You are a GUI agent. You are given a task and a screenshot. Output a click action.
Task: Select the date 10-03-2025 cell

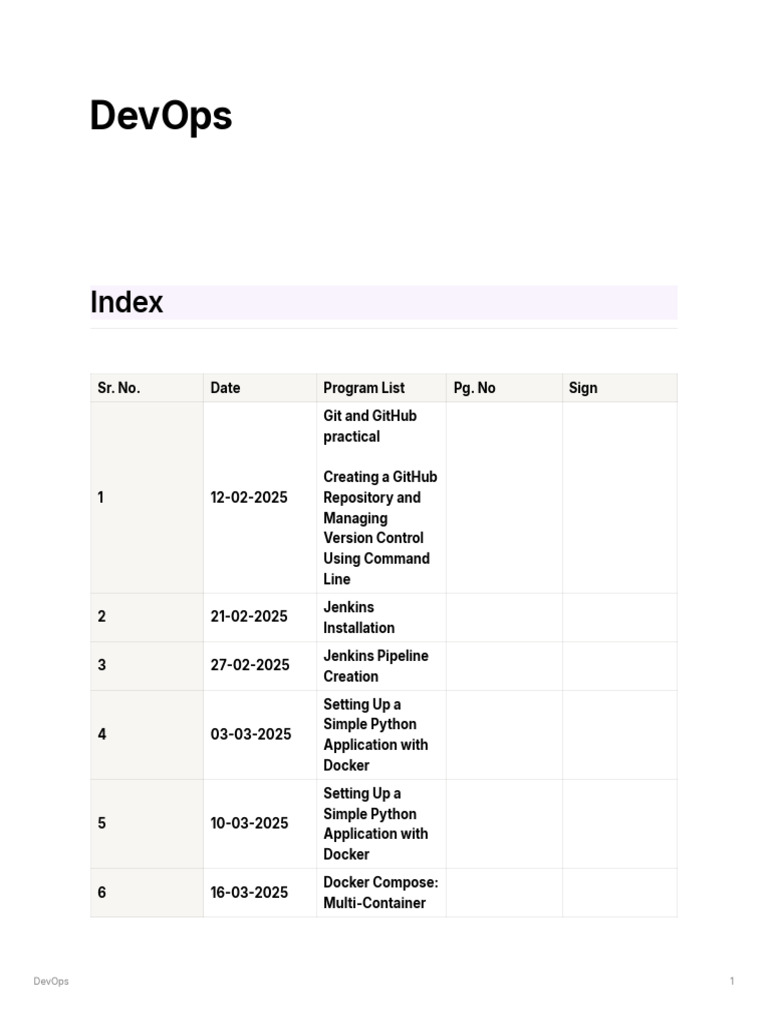(249, 823)
